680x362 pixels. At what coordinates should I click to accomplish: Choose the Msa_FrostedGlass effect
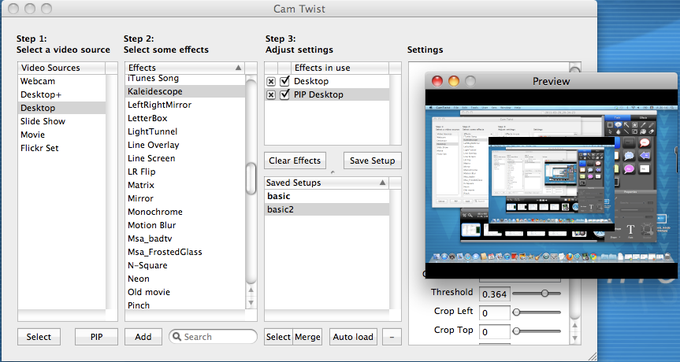185,252
